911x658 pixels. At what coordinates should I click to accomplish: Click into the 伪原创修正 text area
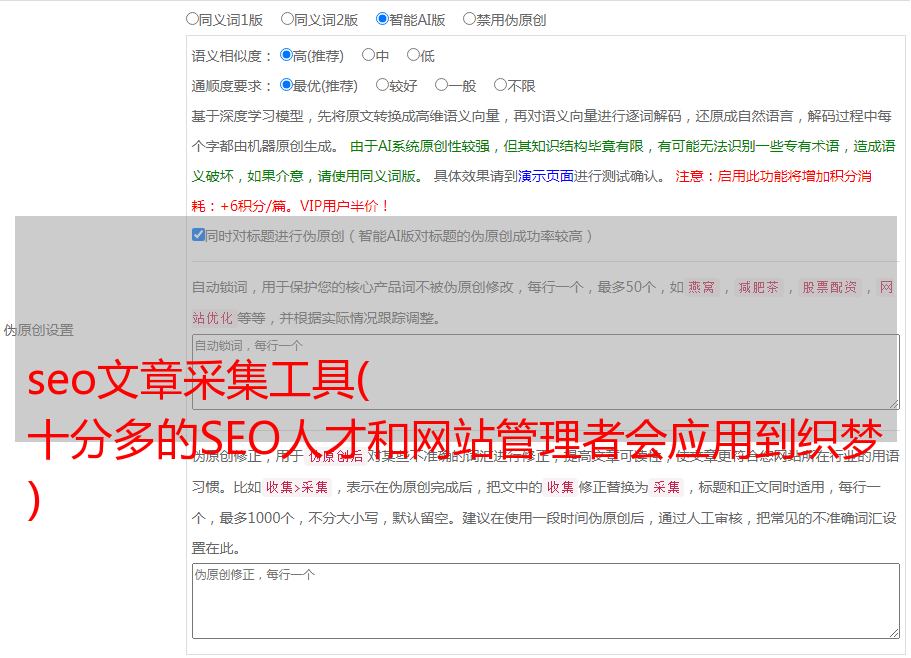click(x=546, y=601)
